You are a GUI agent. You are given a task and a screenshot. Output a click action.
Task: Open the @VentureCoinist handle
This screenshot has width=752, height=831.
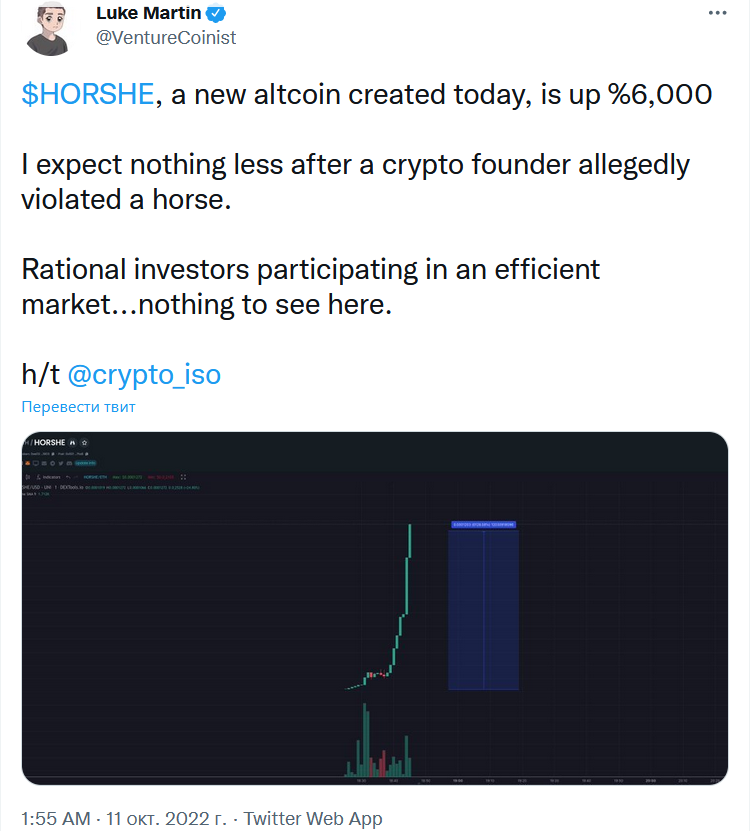point(166,38)
